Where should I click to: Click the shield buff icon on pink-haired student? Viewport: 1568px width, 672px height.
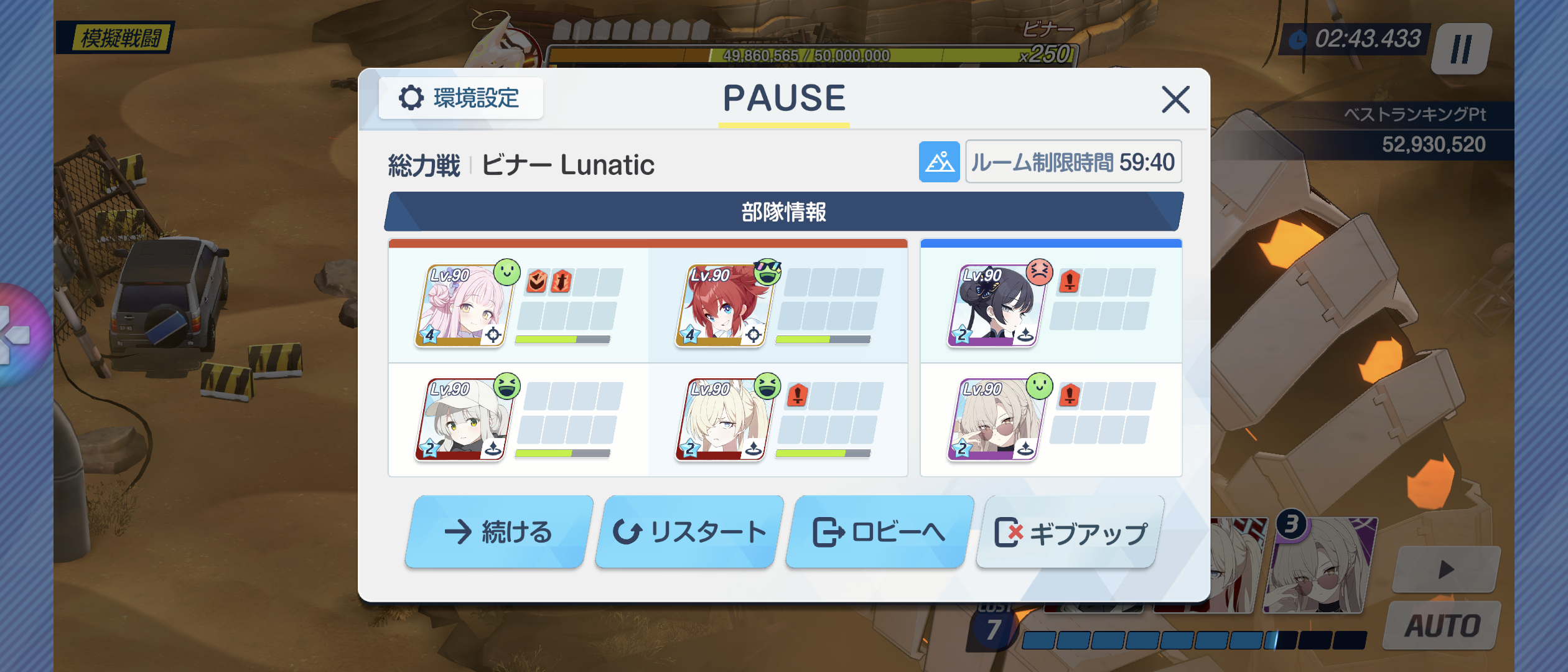(536, 281)
